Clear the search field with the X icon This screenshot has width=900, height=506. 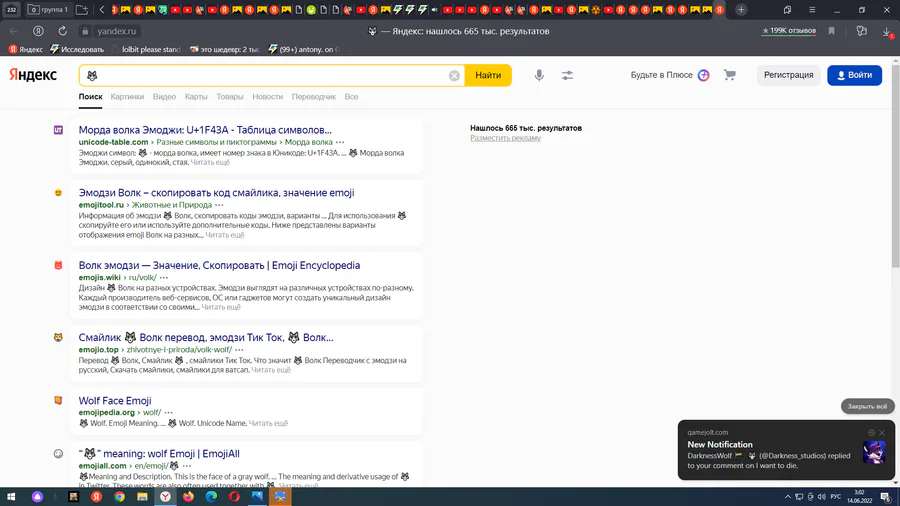[454, 76]
